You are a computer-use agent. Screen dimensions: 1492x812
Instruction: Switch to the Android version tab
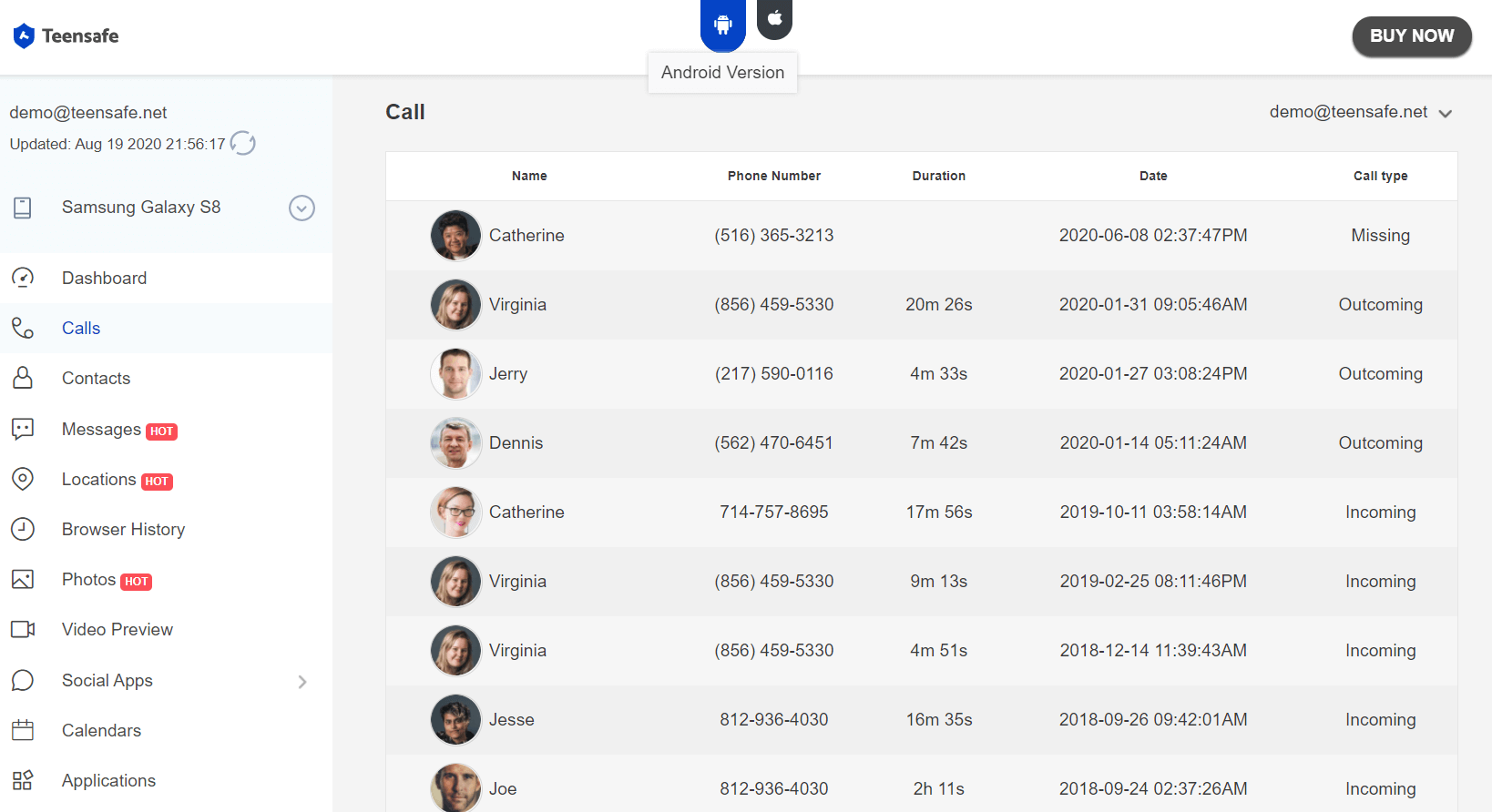point(722,25)
